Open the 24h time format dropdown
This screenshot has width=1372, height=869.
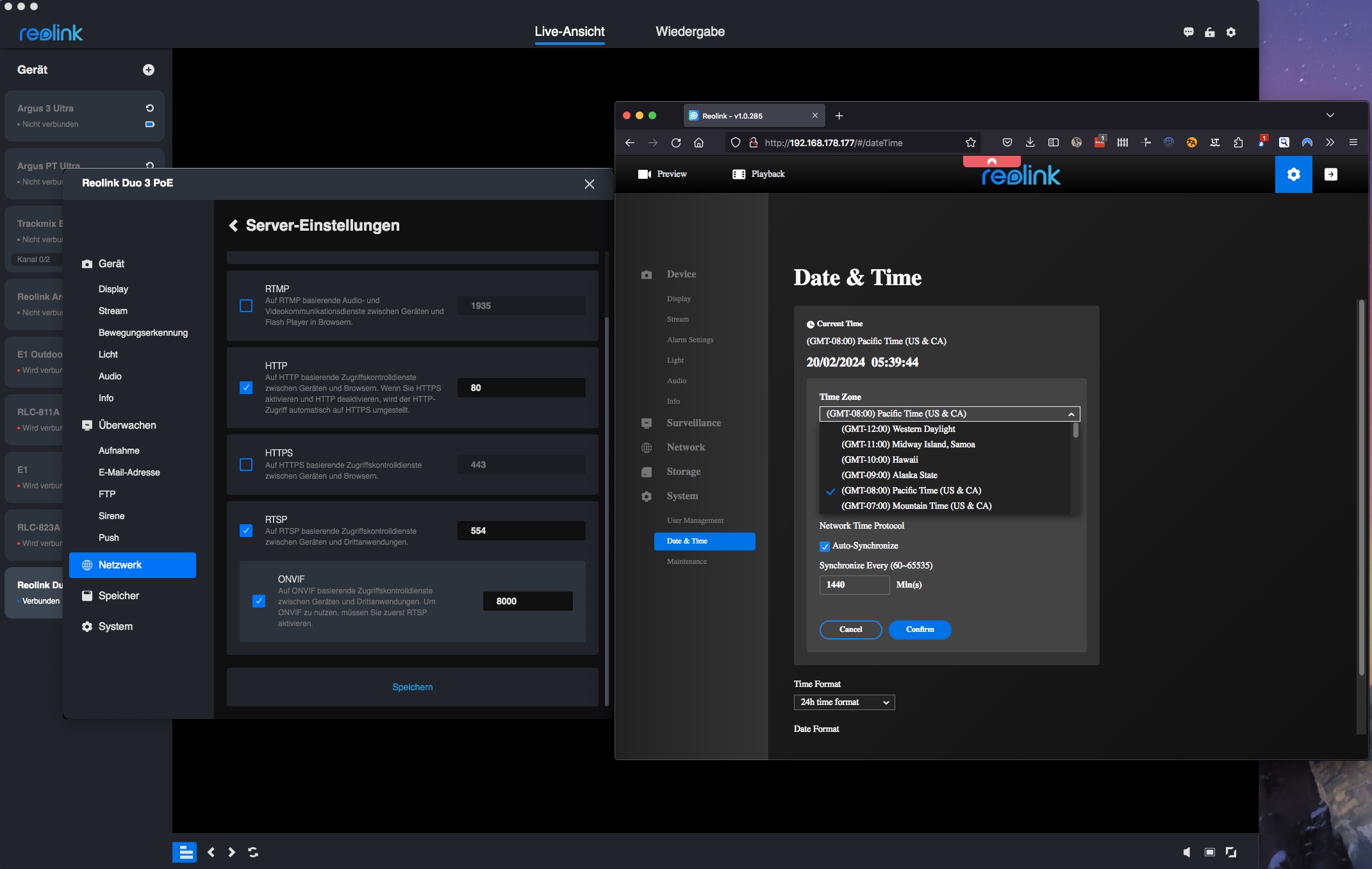pos(844,702)
